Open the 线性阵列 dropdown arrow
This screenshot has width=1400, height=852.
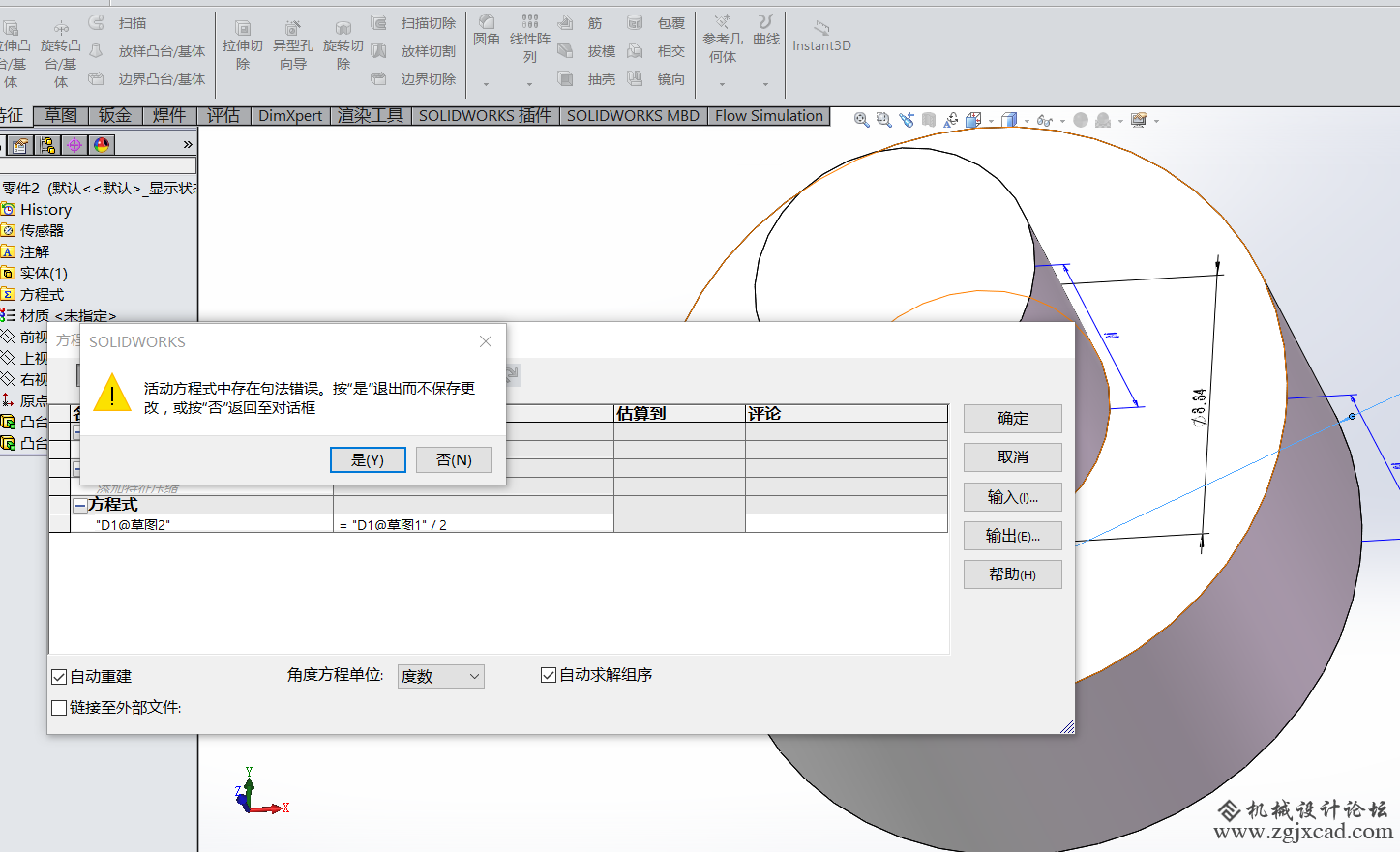click(530, 85)
